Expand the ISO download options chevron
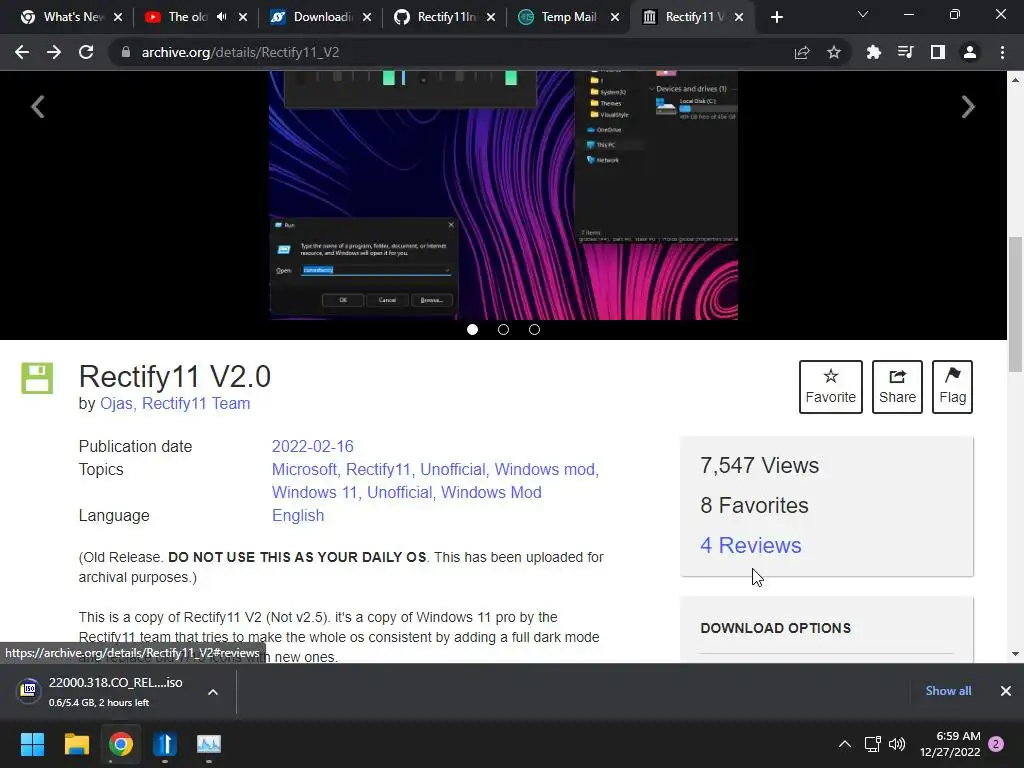 click(213, 692)
